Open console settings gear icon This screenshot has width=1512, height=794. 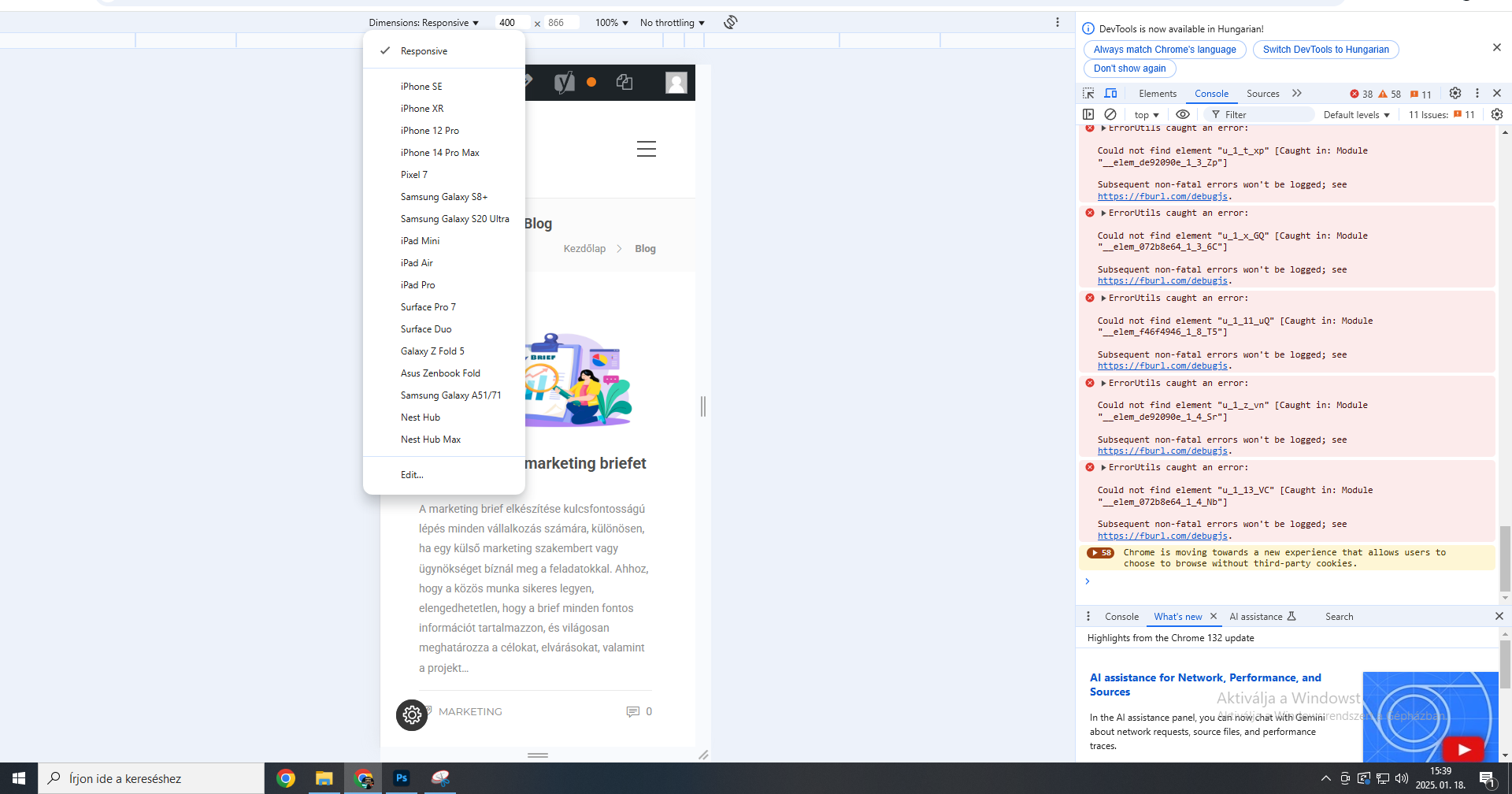1497,114
